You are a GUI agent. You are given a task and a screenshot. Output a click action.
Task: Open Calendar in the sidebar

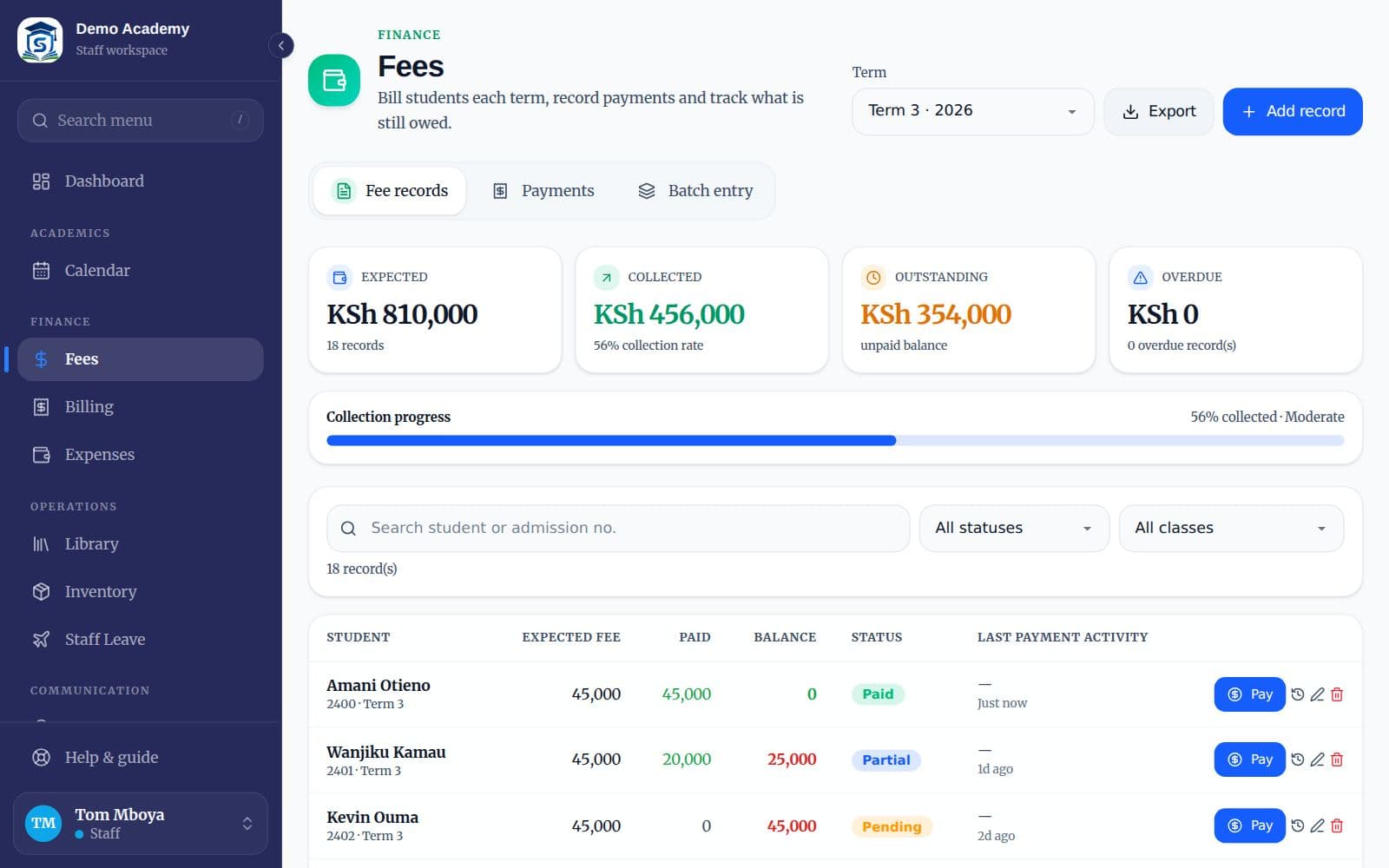click(x=141, y=270)
